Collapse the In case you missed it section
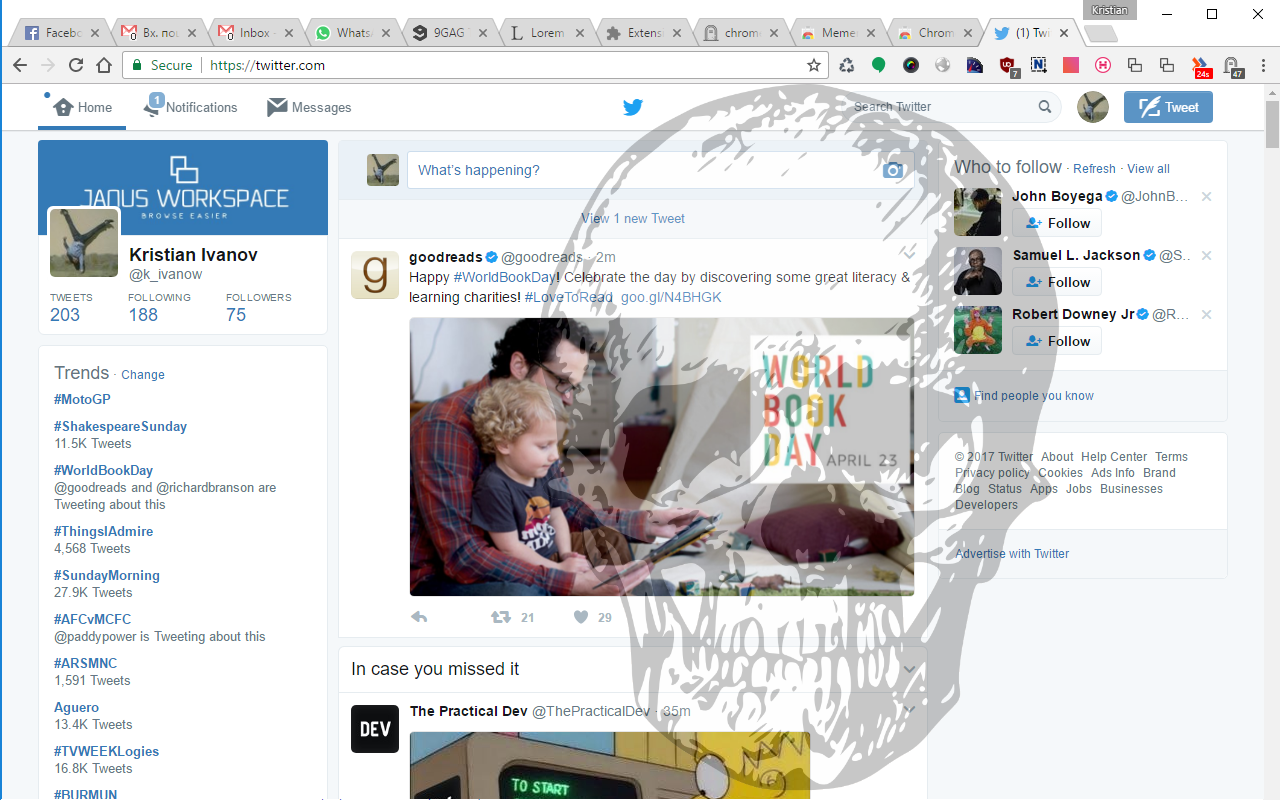Image resolution: width=1280 pixels, height=800 pixels. click(909, 669)
